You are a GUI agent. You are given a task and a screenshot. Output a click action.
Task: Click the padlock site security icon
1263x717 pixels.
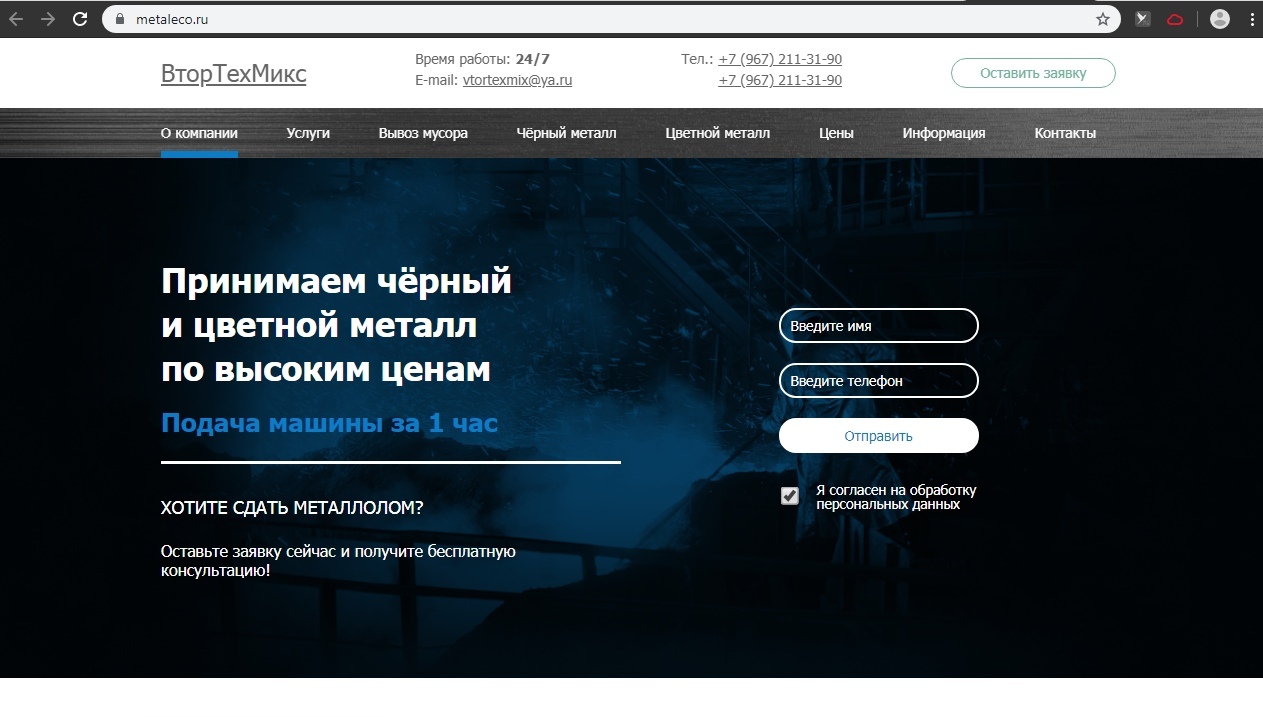(120, 19)
